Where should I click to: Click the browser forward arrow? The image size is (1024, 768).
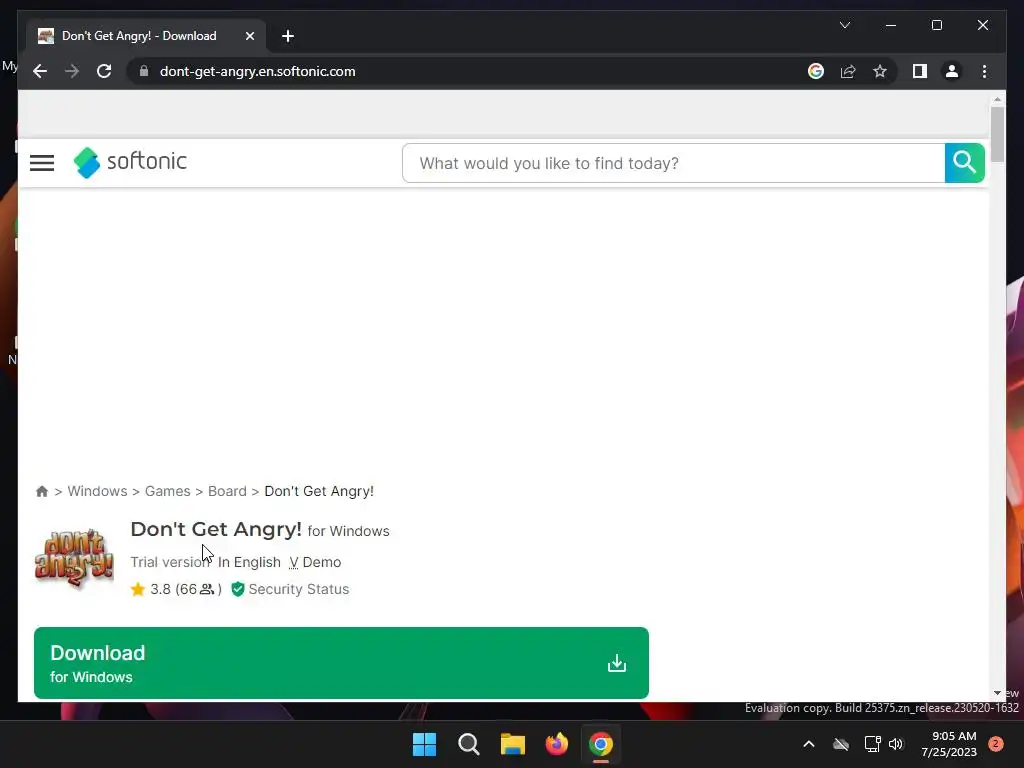point(72,71)
